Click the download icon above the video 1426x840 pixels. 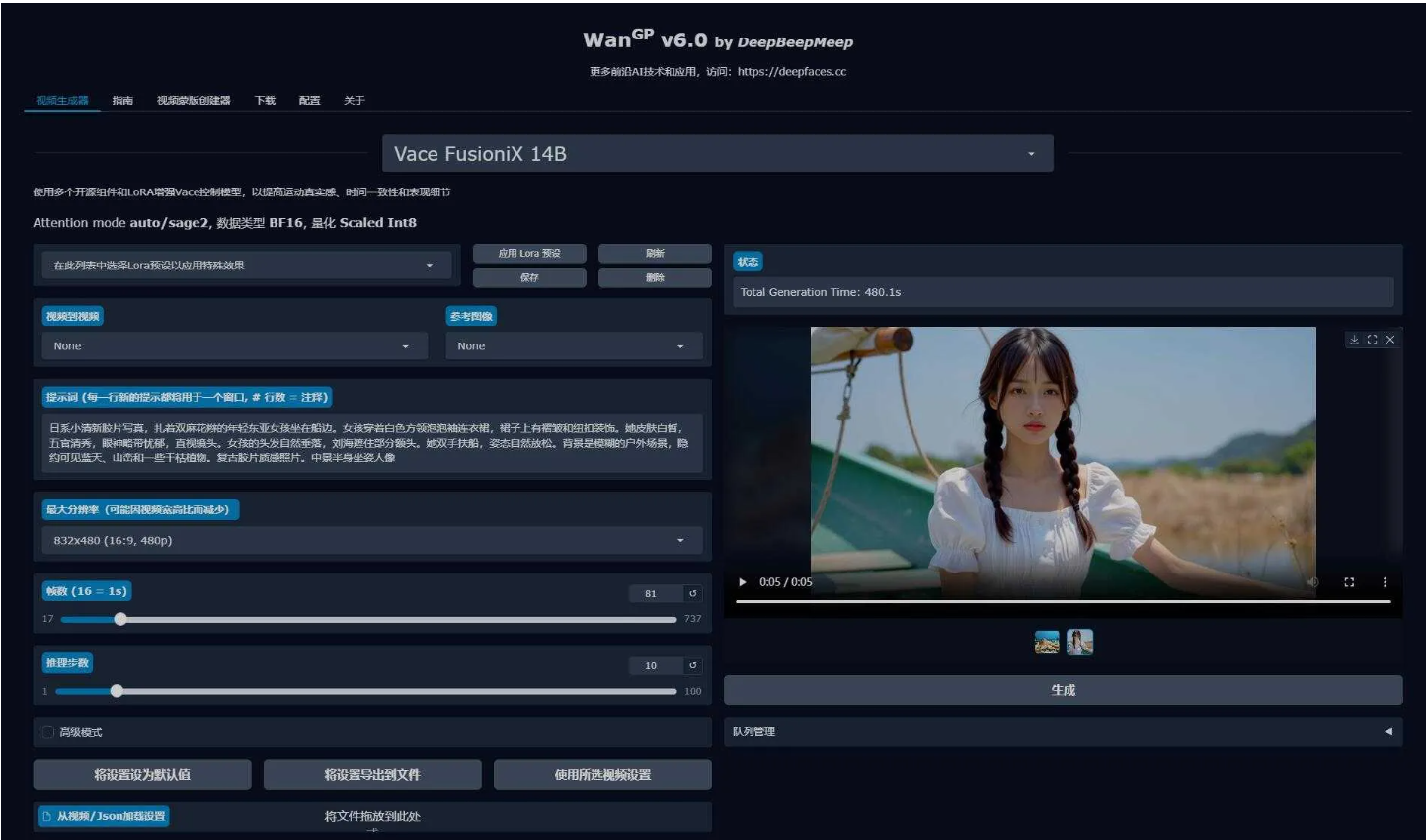click(1354, 340)
